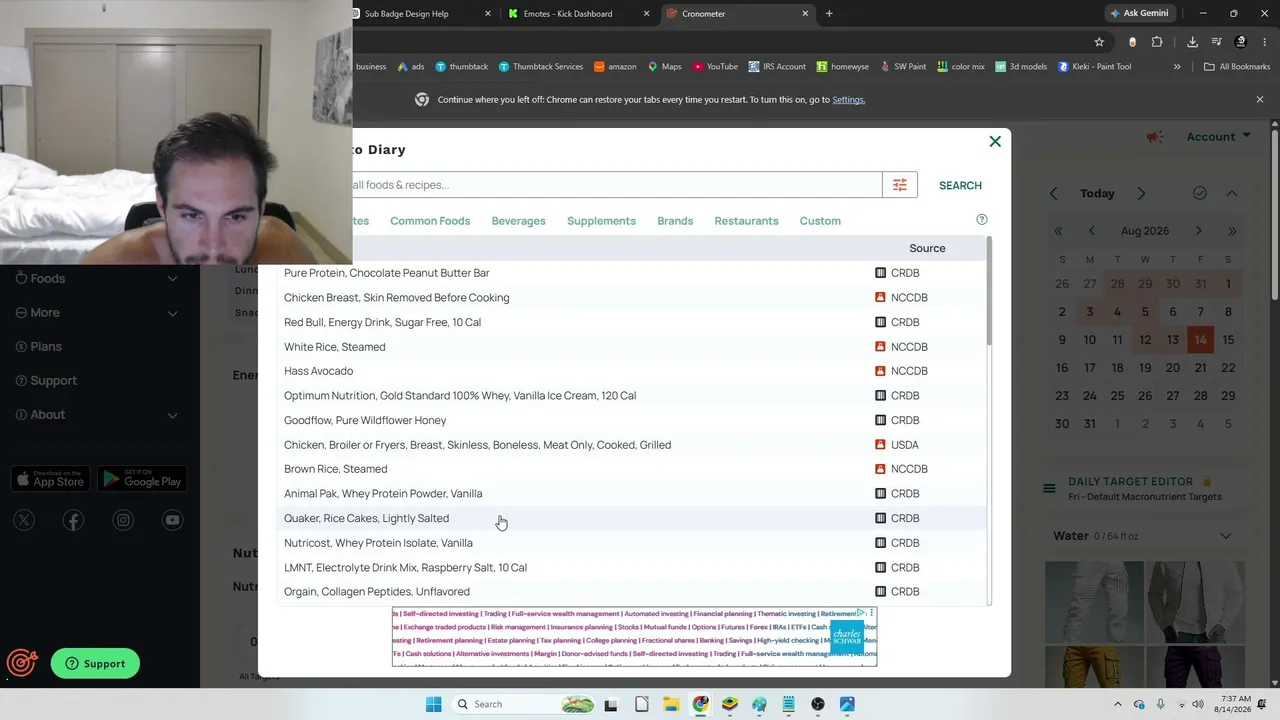Select Brown Rice, Steamed row
The width and height of the screenshot is (1280, 720).
coord(631,469)
